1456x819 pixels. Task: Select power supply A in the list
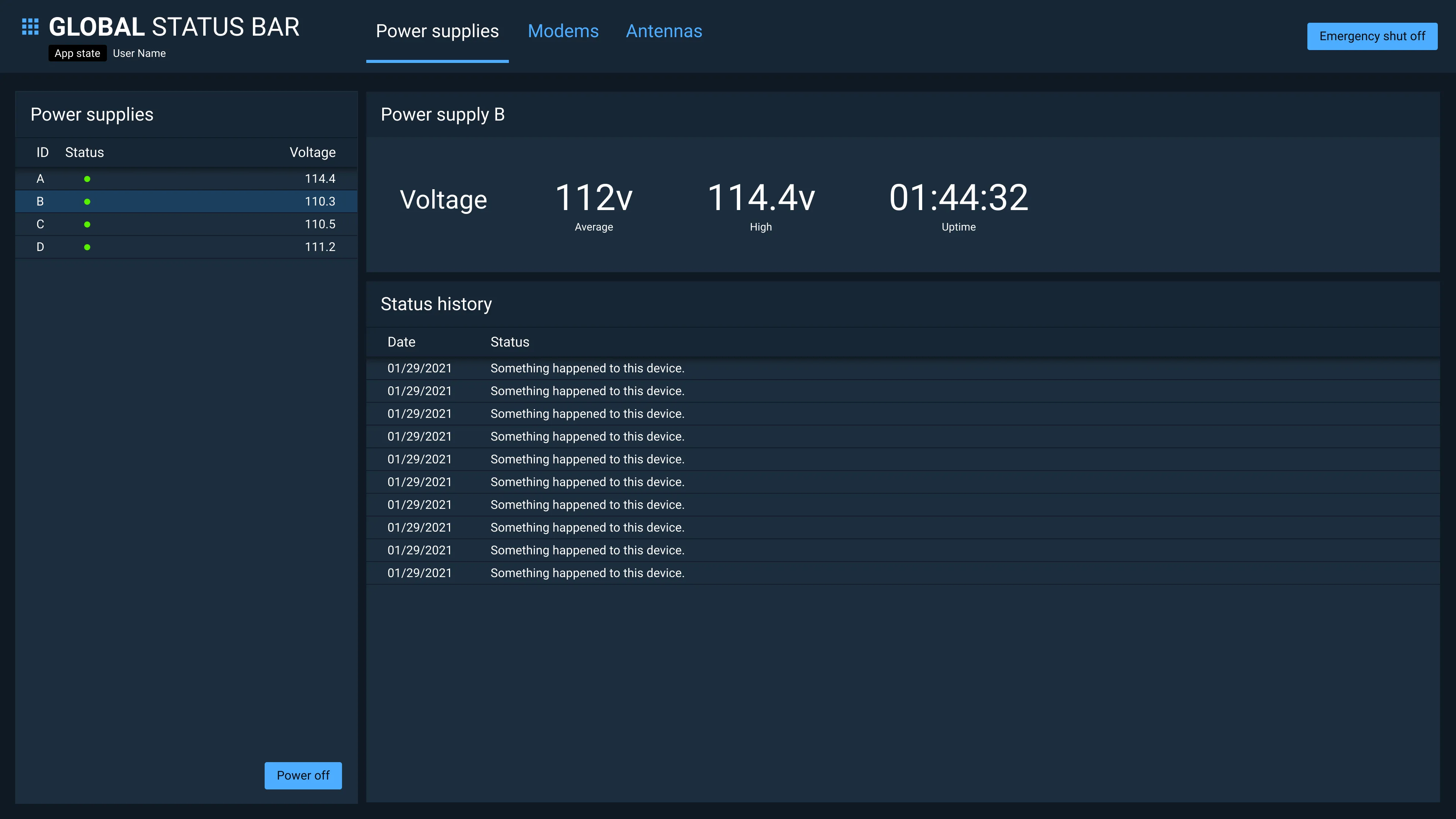click(x=187, y=179)
